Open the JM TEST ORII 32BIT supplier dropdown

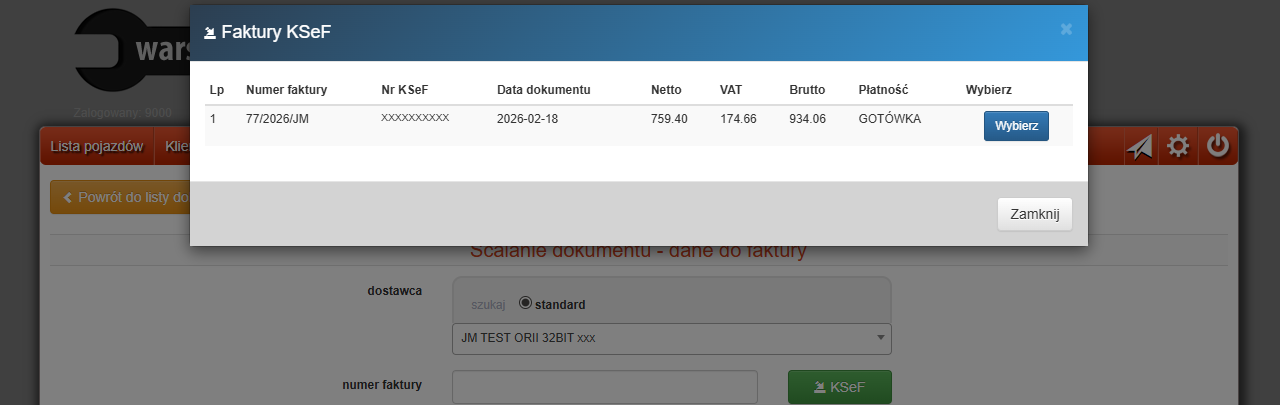pyautogui.click(x=671, y=338)
